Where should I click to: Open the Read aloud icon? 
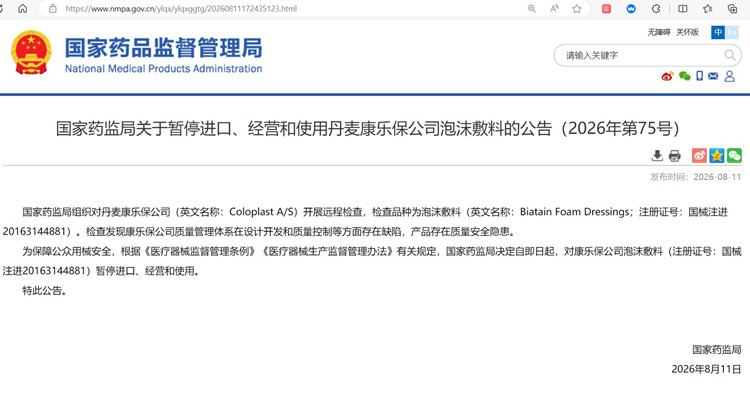pos(554,9)
